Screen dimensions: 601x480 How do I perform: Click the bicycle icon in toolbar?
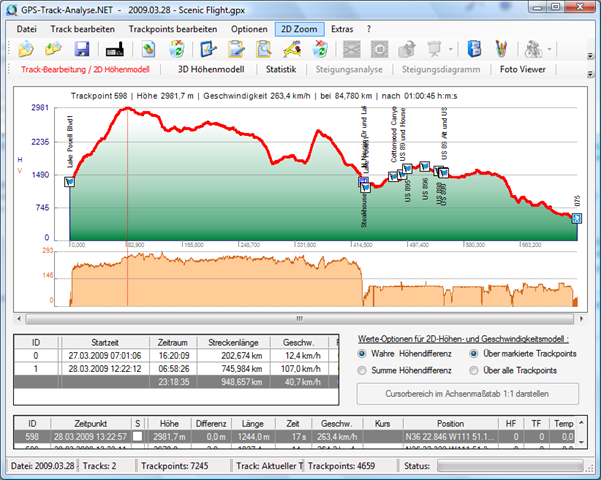535,49
